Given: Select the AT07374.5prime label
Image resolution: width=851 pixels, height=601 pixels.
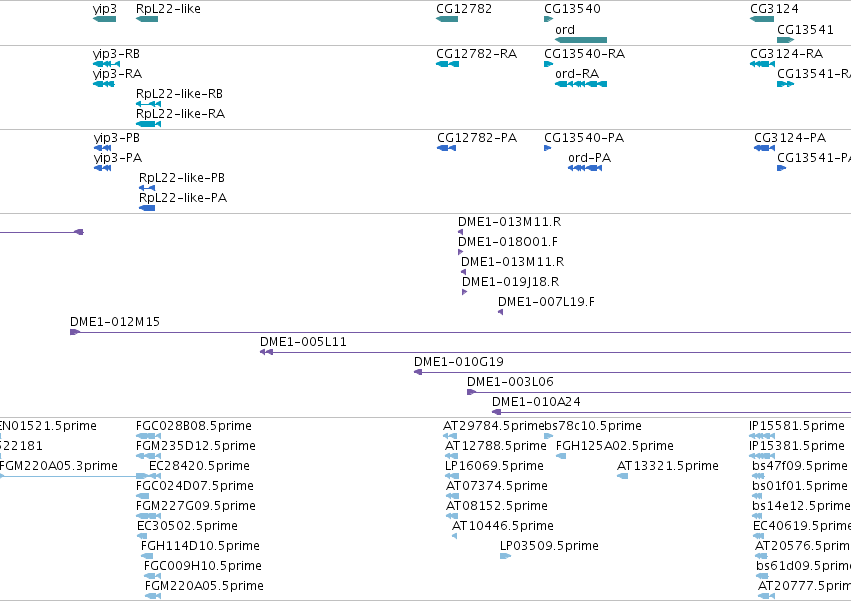Looking at the screenshot, I should pos(497,486).
